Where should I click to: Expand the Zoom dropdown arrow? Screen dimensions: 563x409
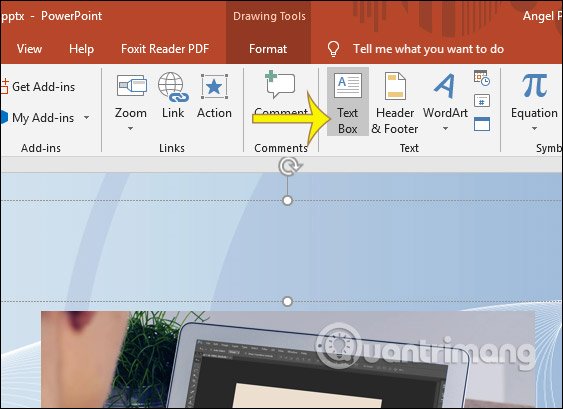click(131, 128)
